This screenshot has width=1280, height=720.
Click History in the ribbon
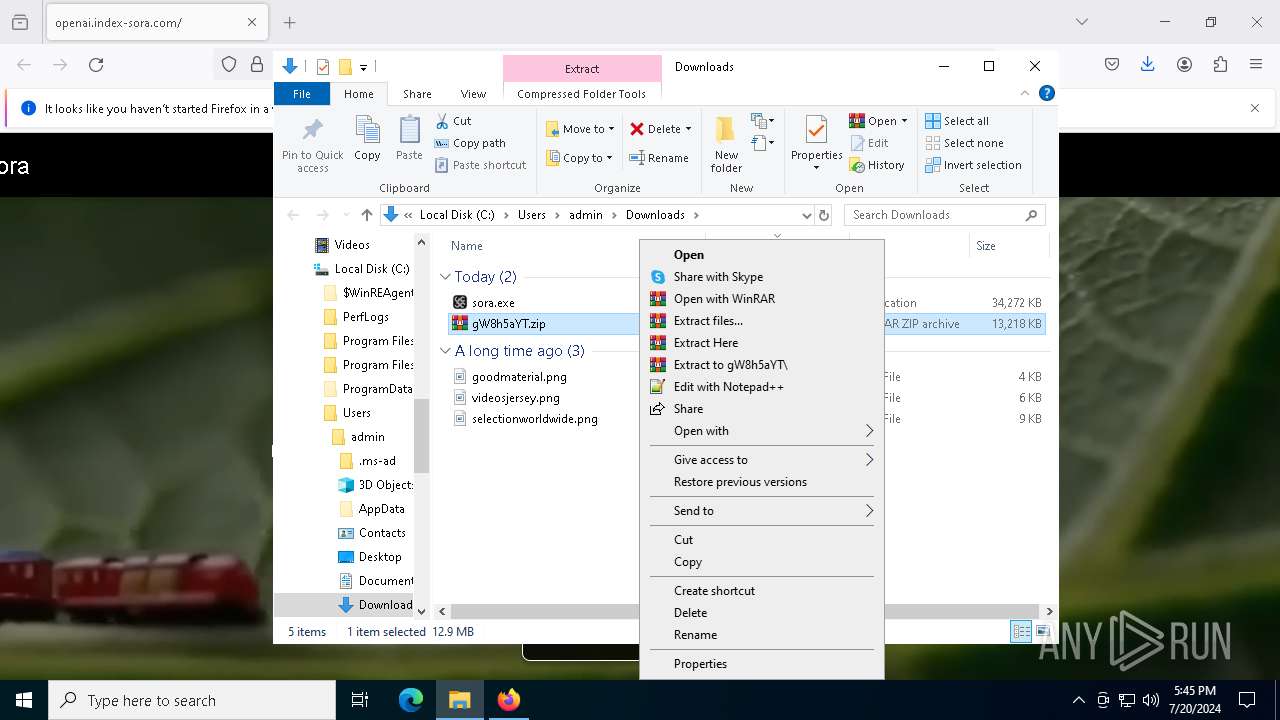tap(877, 165)
